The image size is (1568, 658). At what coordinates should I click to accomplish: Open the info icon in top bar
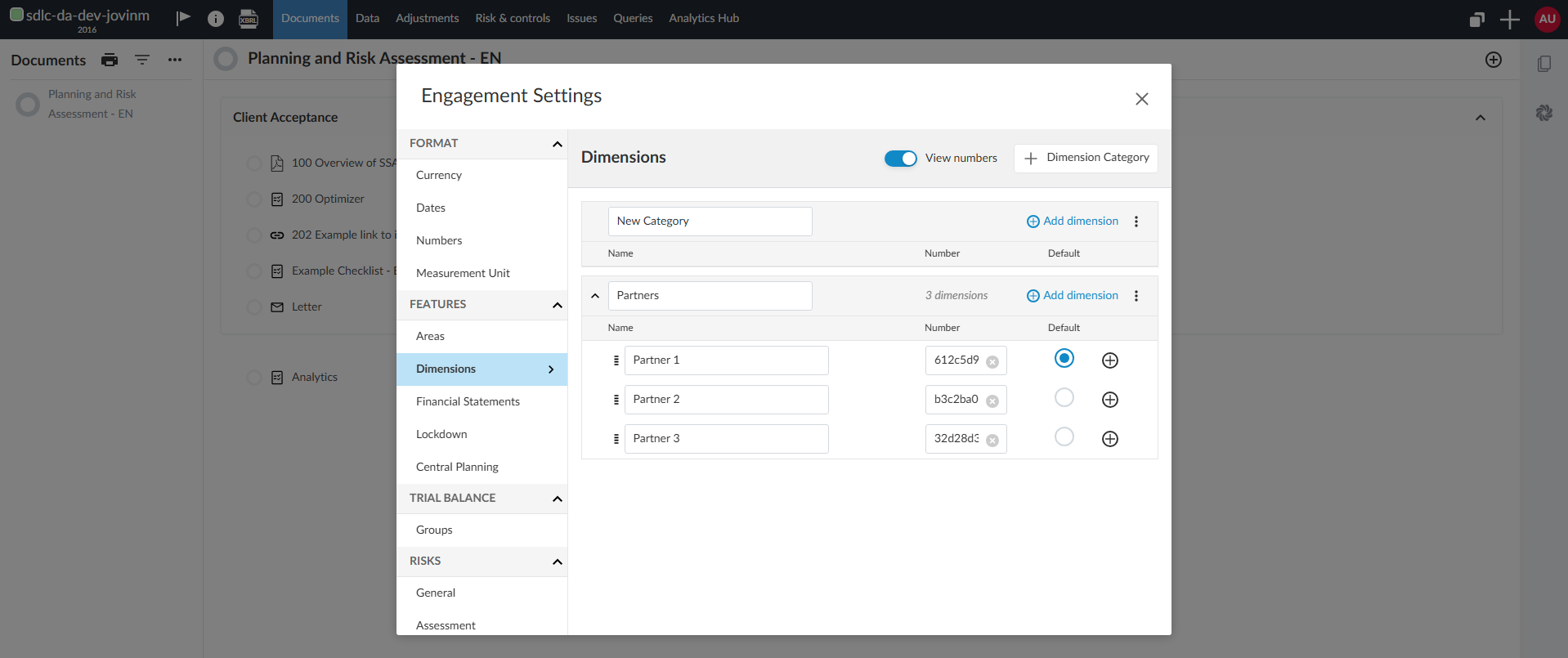pos(216,18)
